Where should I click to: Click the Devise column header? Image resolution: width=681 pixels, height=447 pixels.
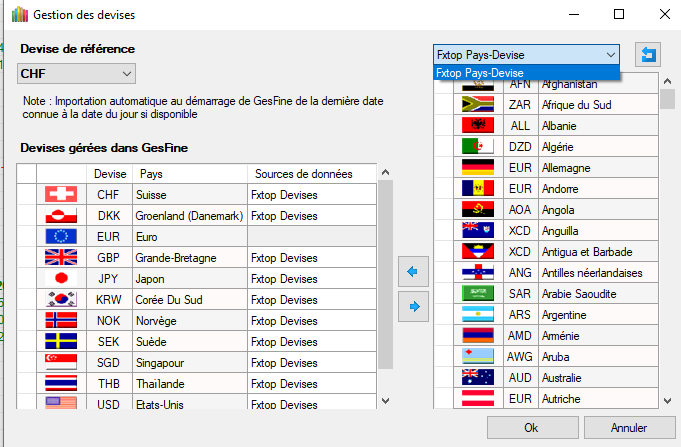click(x=109, y=174)
